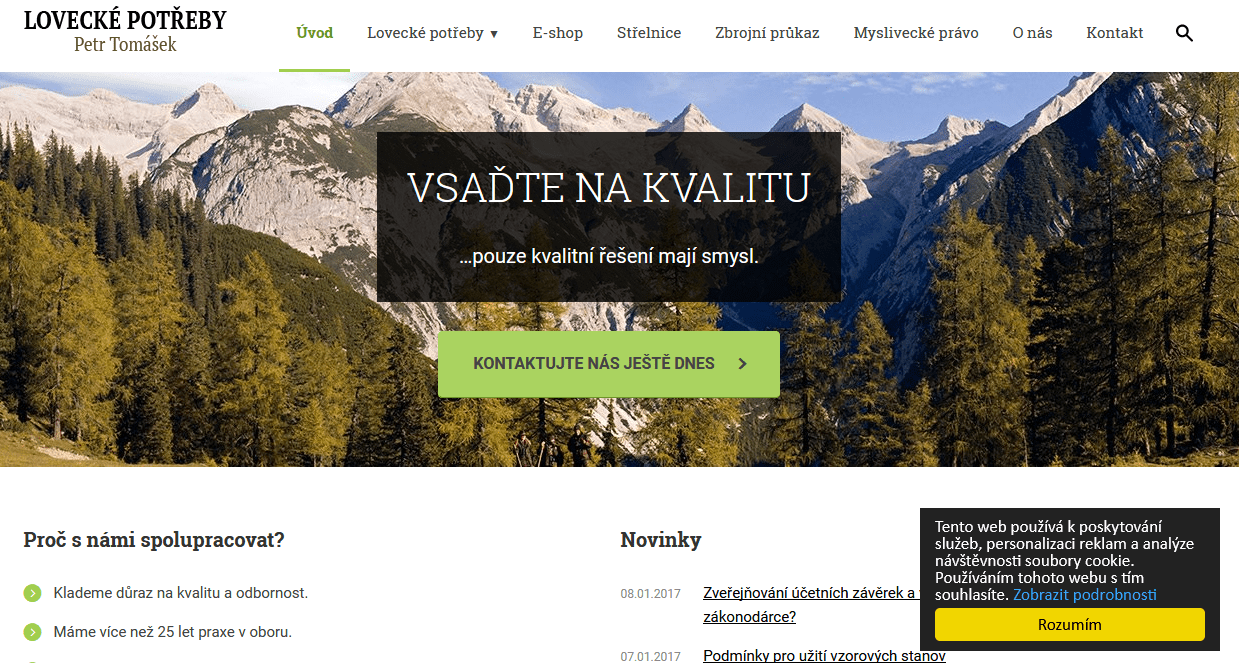Expand the Lovecké potřeby dropdown arrow
Image resolution: width=1239 pixels, height=663 pixels.
493,34
